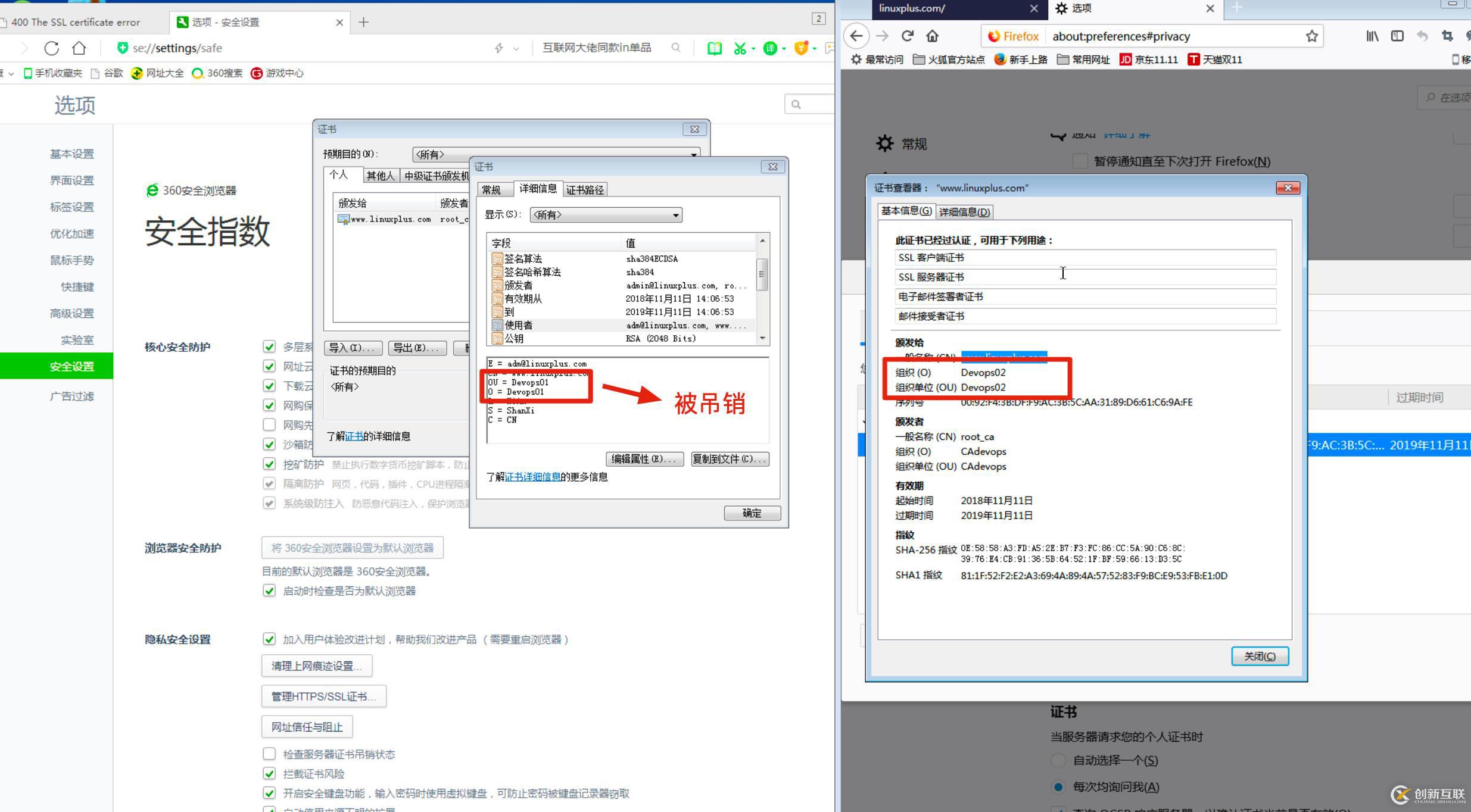Image resolution: width=1471 pixels, height=812 pixels.
Task: Click the Firefox screenshot crop icon
Action: pyautogui.click(x=1447, y=36)
